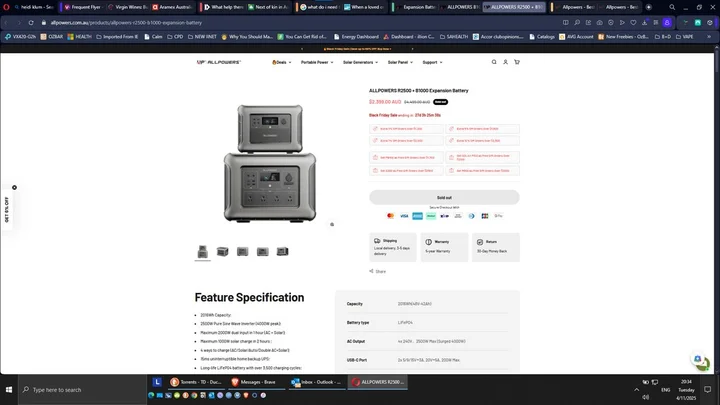Screen dimensions: 720x405
Task: Open the VAPE bookmark folder
Action: 685,36
